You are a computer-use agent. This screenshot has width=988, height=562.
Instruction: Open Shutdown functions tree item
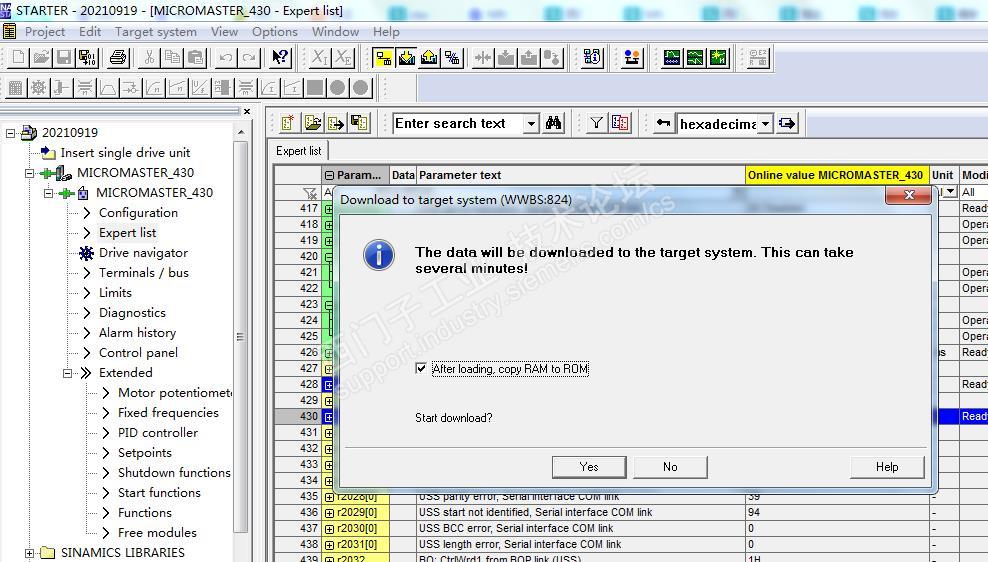174,473
